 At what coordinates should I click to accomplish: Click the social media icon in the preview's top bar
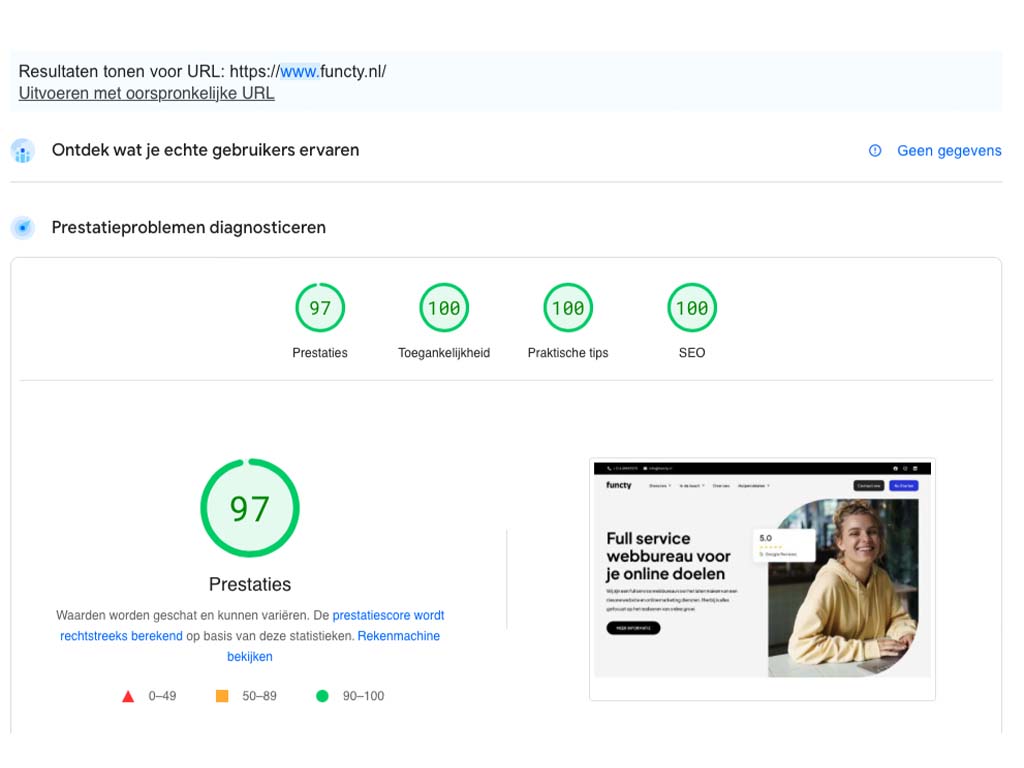pyautogui.click(x=896, y=467)
